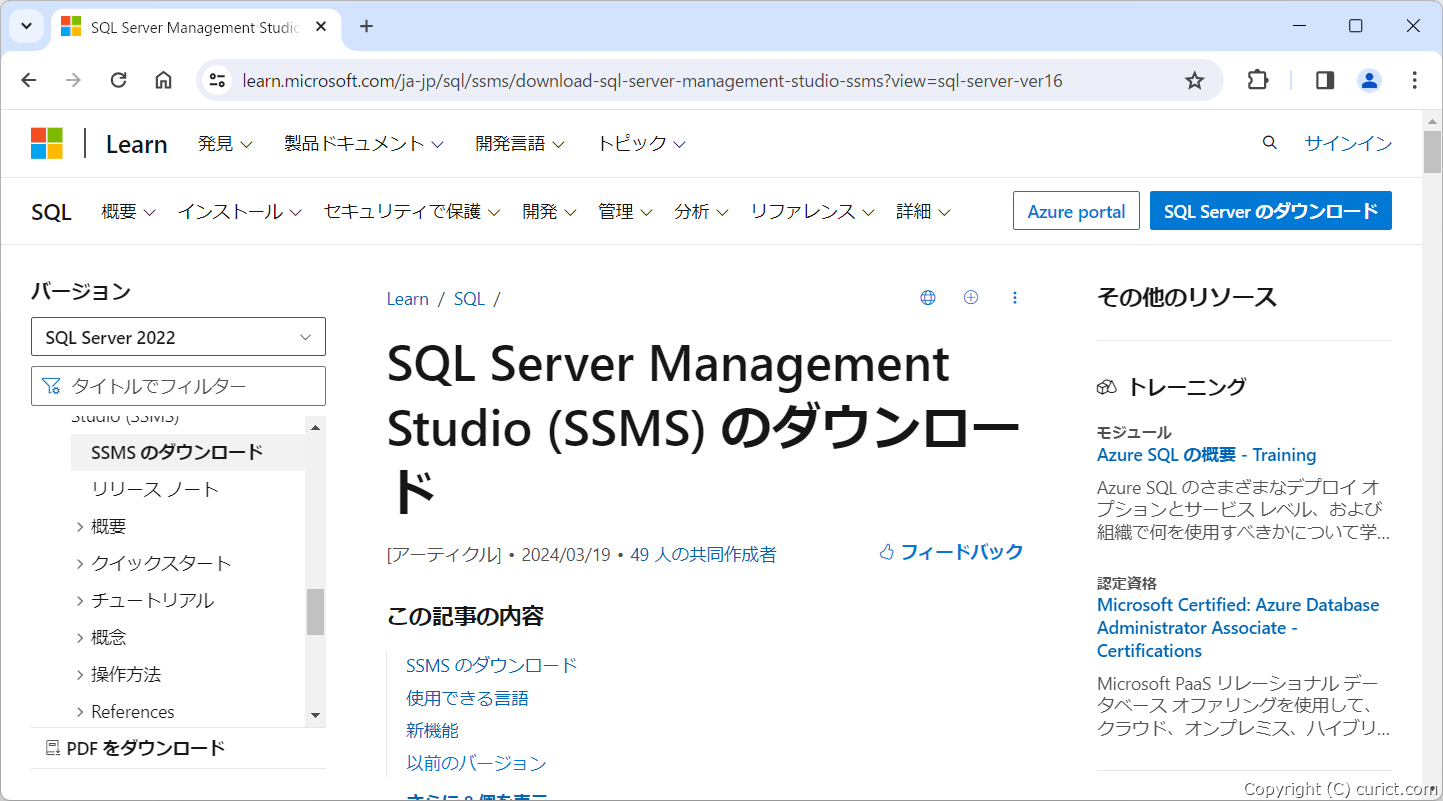Image resolution: width=1443 pixels, height=801 pixels.
Task: Jump to SSMS のダウンロード section link
Action: pyautogui.click(x=491, y=665)
